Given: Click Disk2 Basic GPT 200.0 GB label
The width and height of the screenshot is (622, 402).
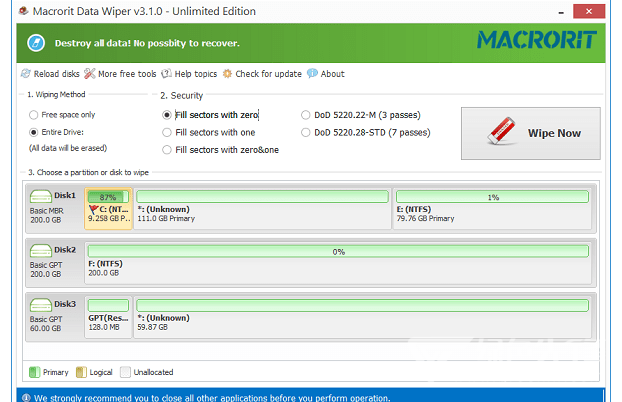Looking at the screenshot, I should click(46, 269).
